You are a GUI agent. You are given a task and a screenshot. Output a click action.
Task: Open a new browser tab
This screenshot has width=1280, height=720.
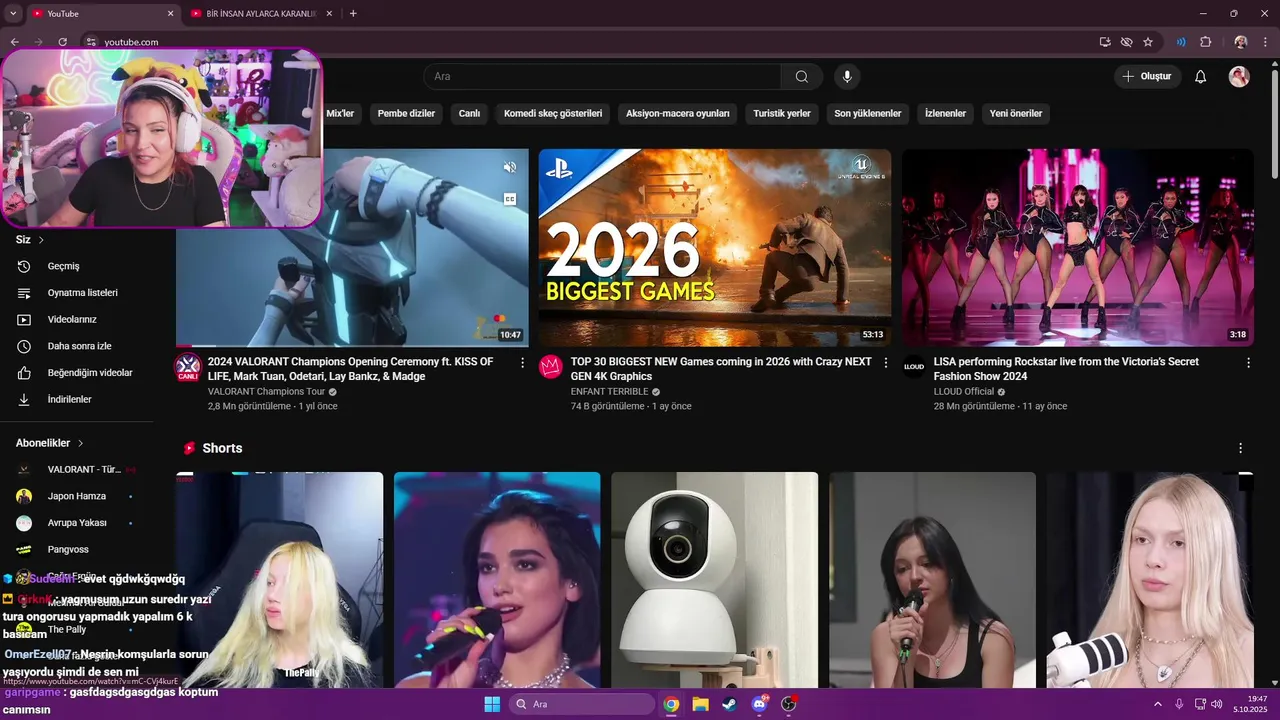[x=353, y=14]
